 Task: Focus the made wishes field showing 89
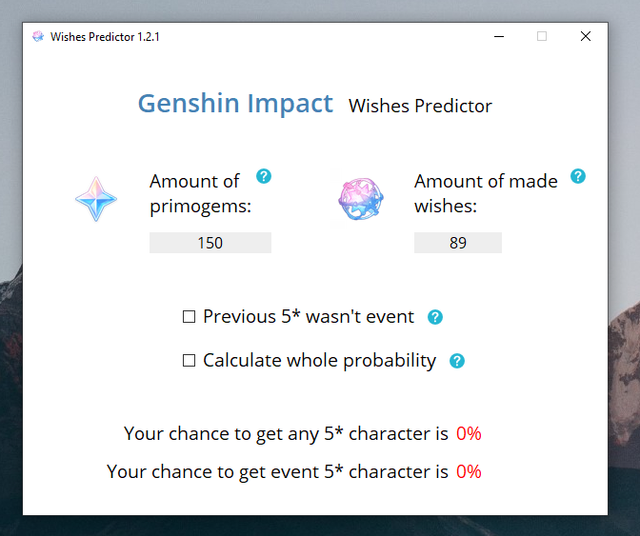(x=458, y=243)
